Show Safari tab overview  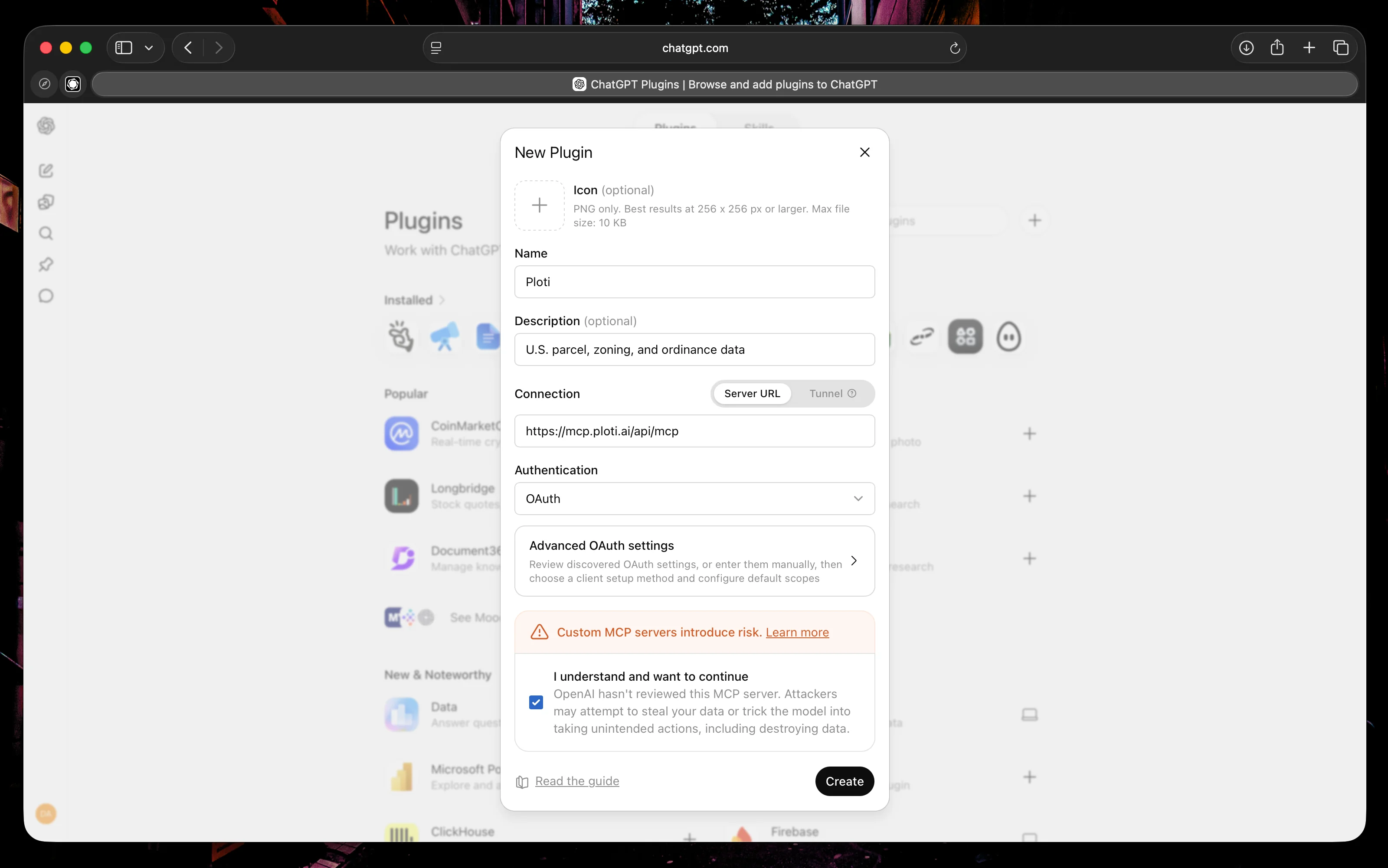click(1340, 48)
